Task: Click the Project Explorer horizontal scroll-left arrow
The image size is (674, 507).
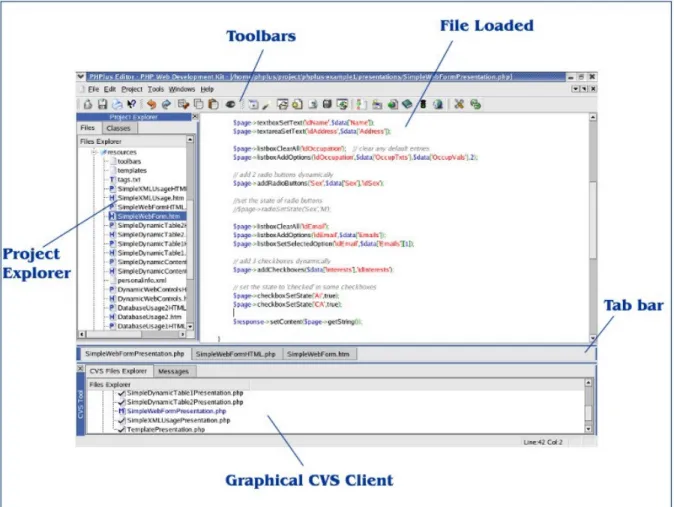Action: (x=82, y=334)
